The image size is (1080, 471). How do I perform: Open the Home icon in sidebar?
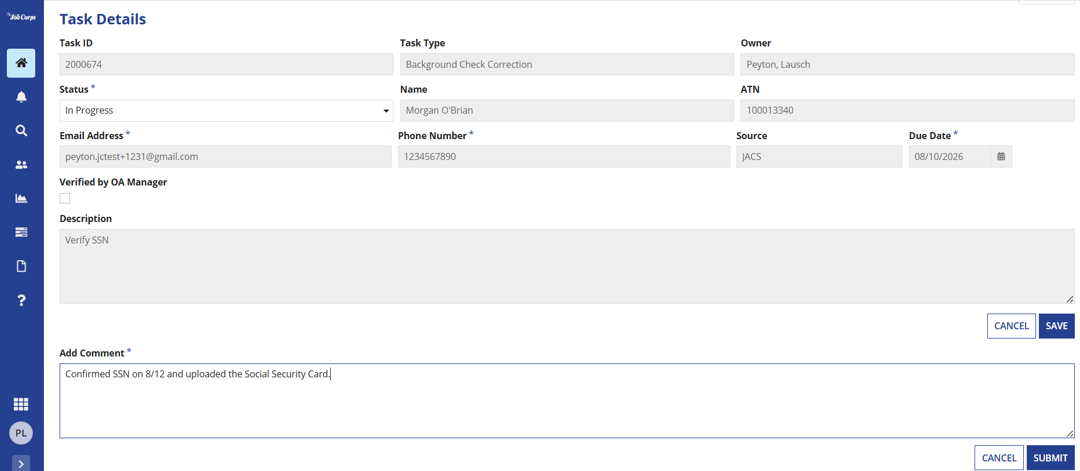click(x=21, y=63)
